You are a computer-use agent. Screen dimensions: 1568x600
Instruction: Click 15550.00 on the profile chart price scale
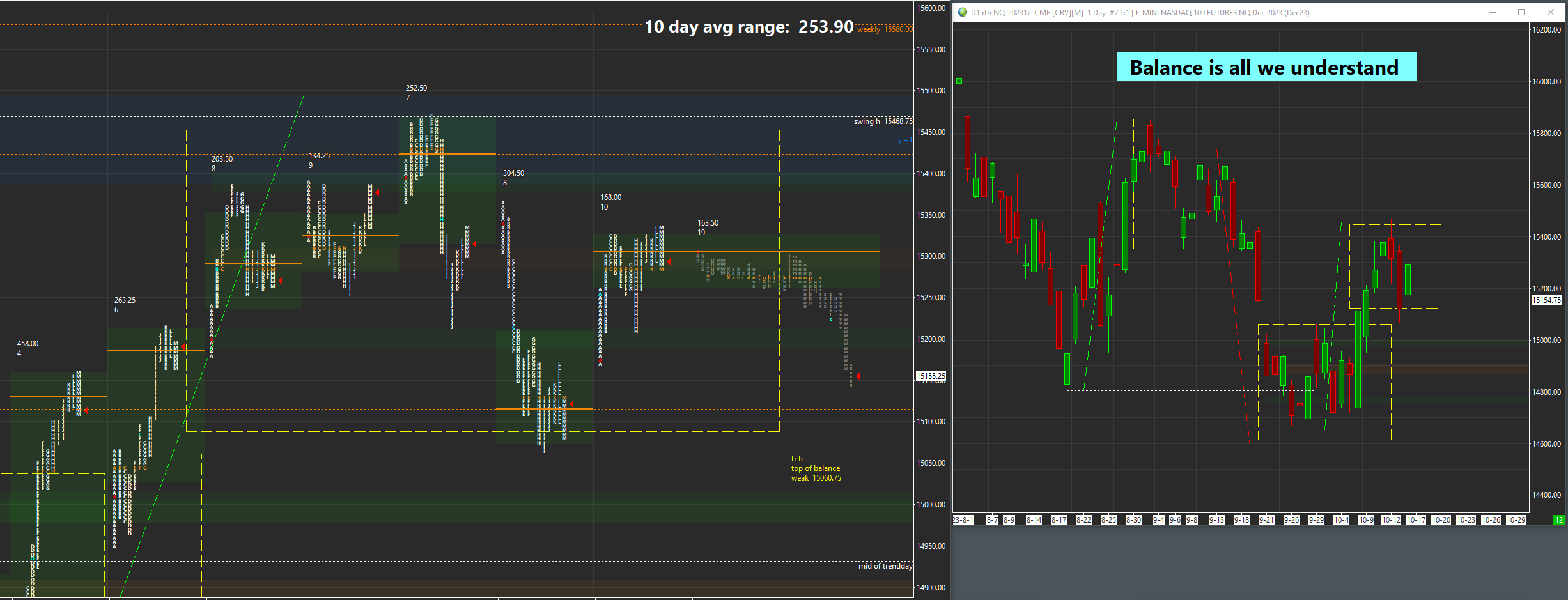(931, 50)
